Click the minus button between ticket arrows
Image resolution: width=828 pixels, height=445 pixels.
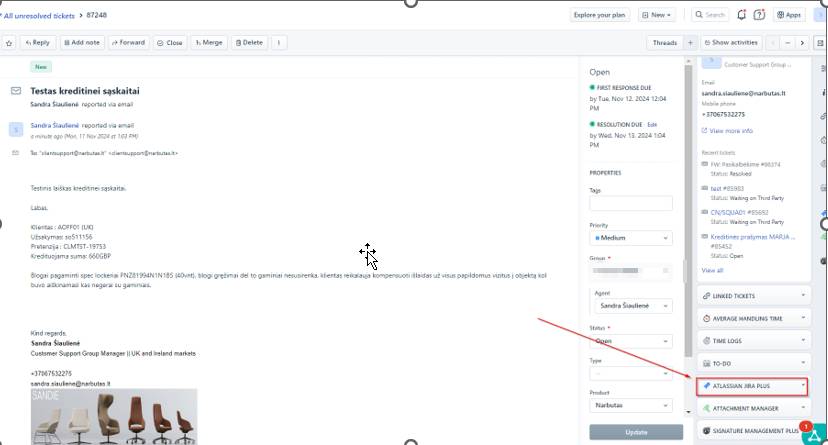(x=787, y=43)
